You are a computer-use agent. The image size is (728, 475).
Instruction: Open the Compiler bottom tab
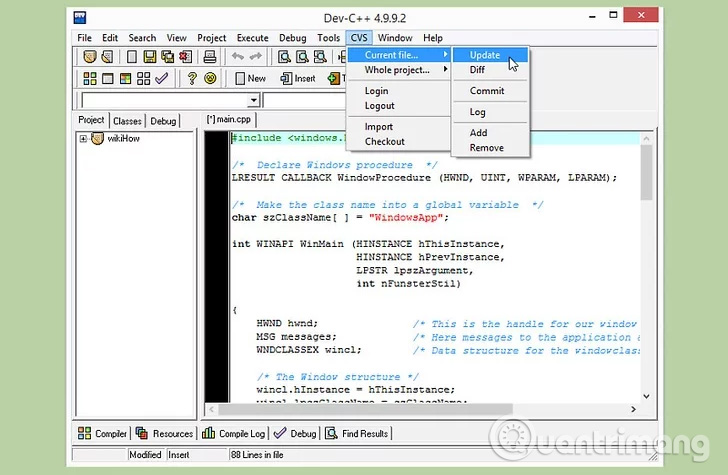(x=102, y=434)
